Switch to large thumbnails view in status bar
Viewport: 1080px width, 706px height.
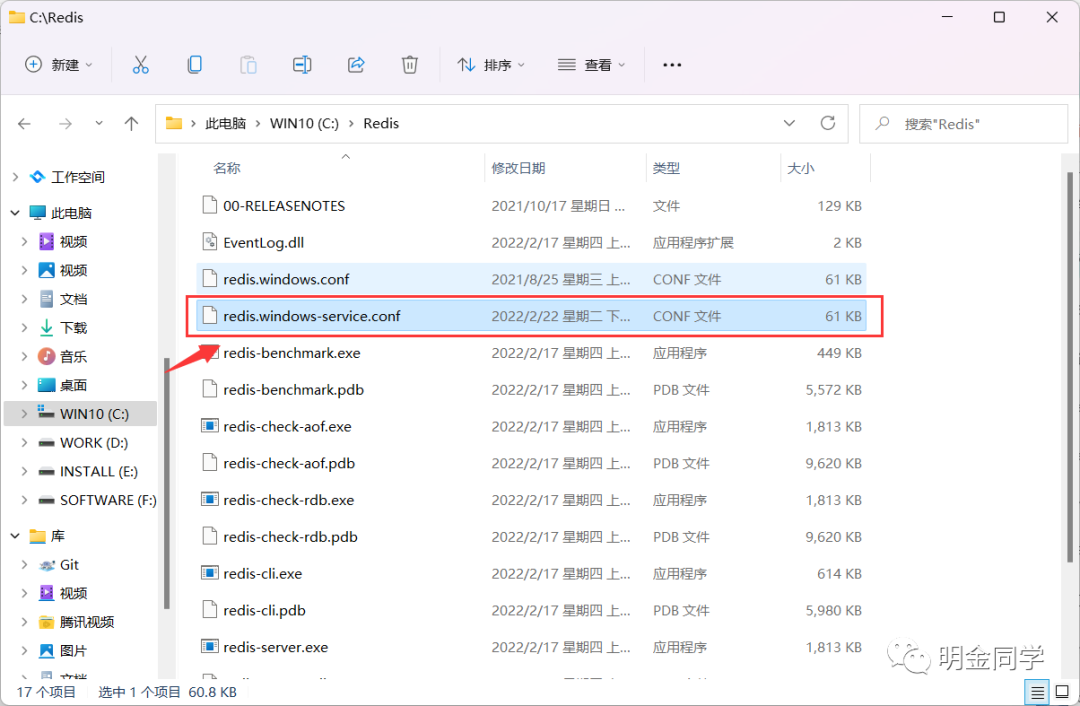click(1062, 691)
